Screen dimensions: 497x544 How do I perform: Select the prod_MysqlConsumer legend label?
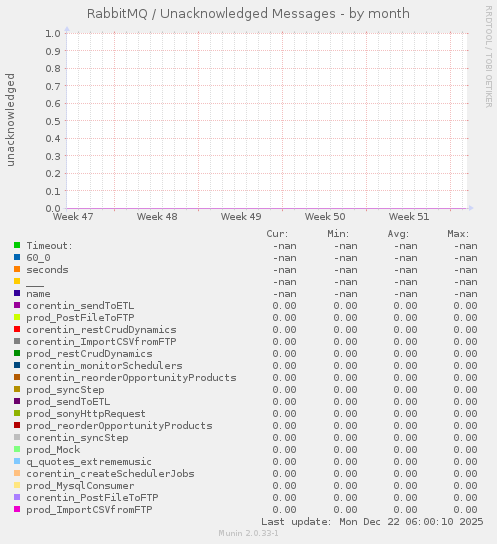pos(80,486)
